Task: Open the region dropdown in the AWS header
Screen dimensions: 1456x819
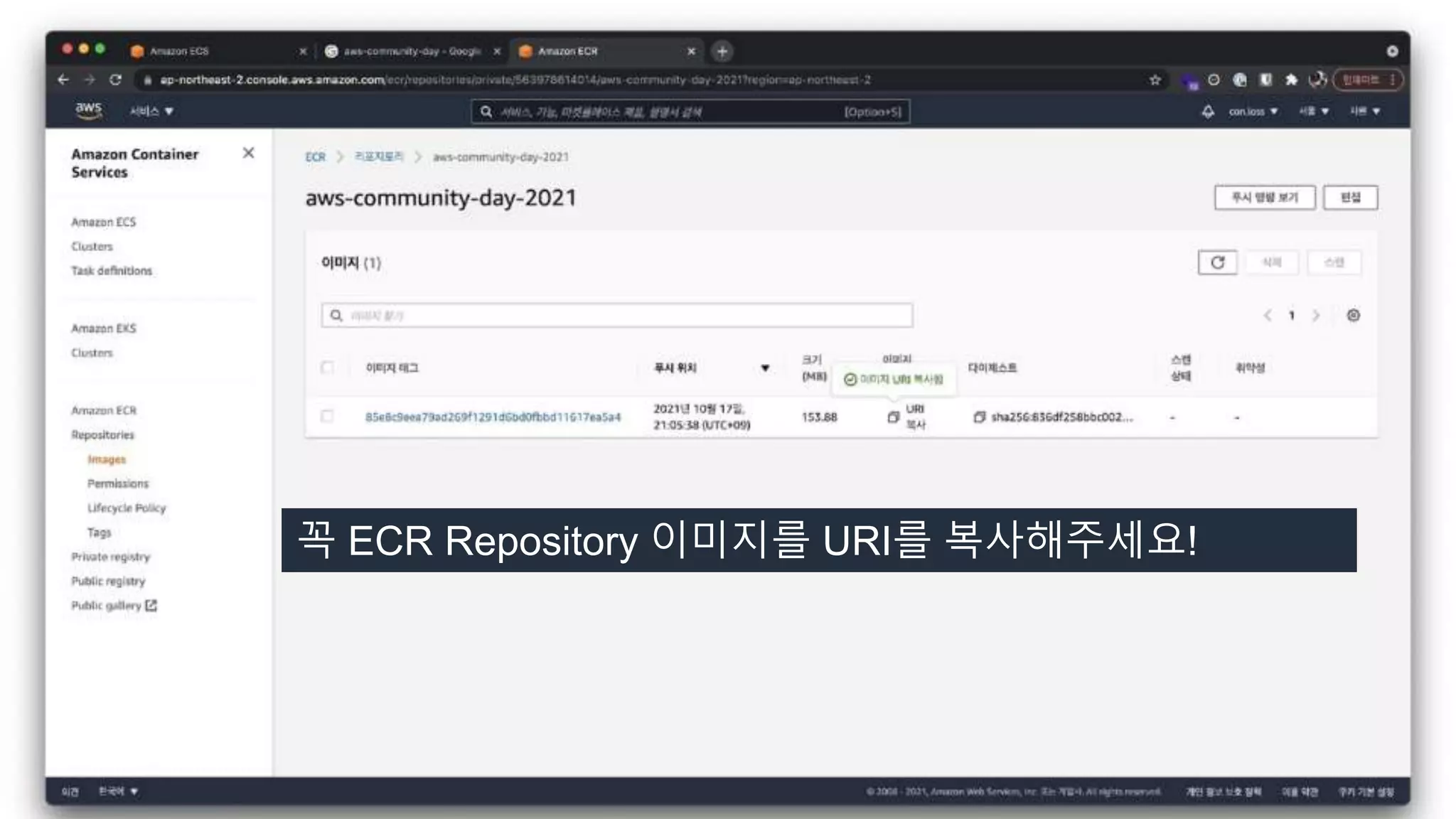Action: click(x=1314, y=112)
